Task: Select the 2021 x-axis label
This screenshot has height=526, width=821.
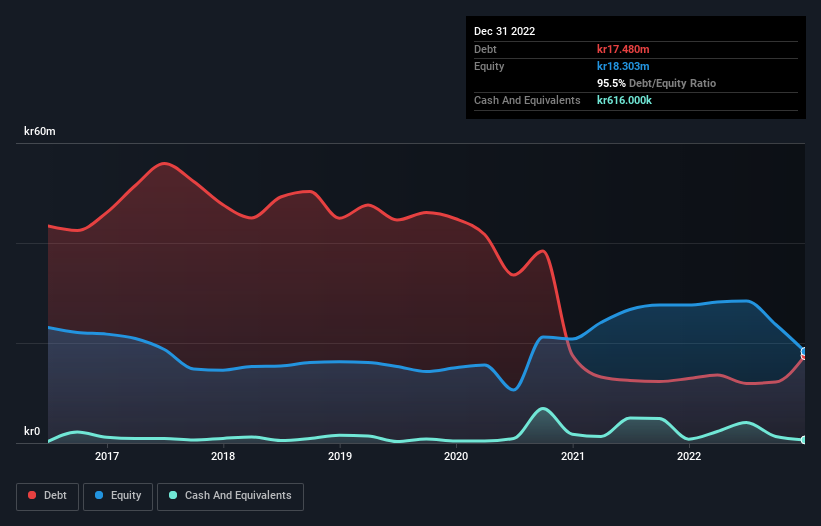Action: tap(573, 456)
